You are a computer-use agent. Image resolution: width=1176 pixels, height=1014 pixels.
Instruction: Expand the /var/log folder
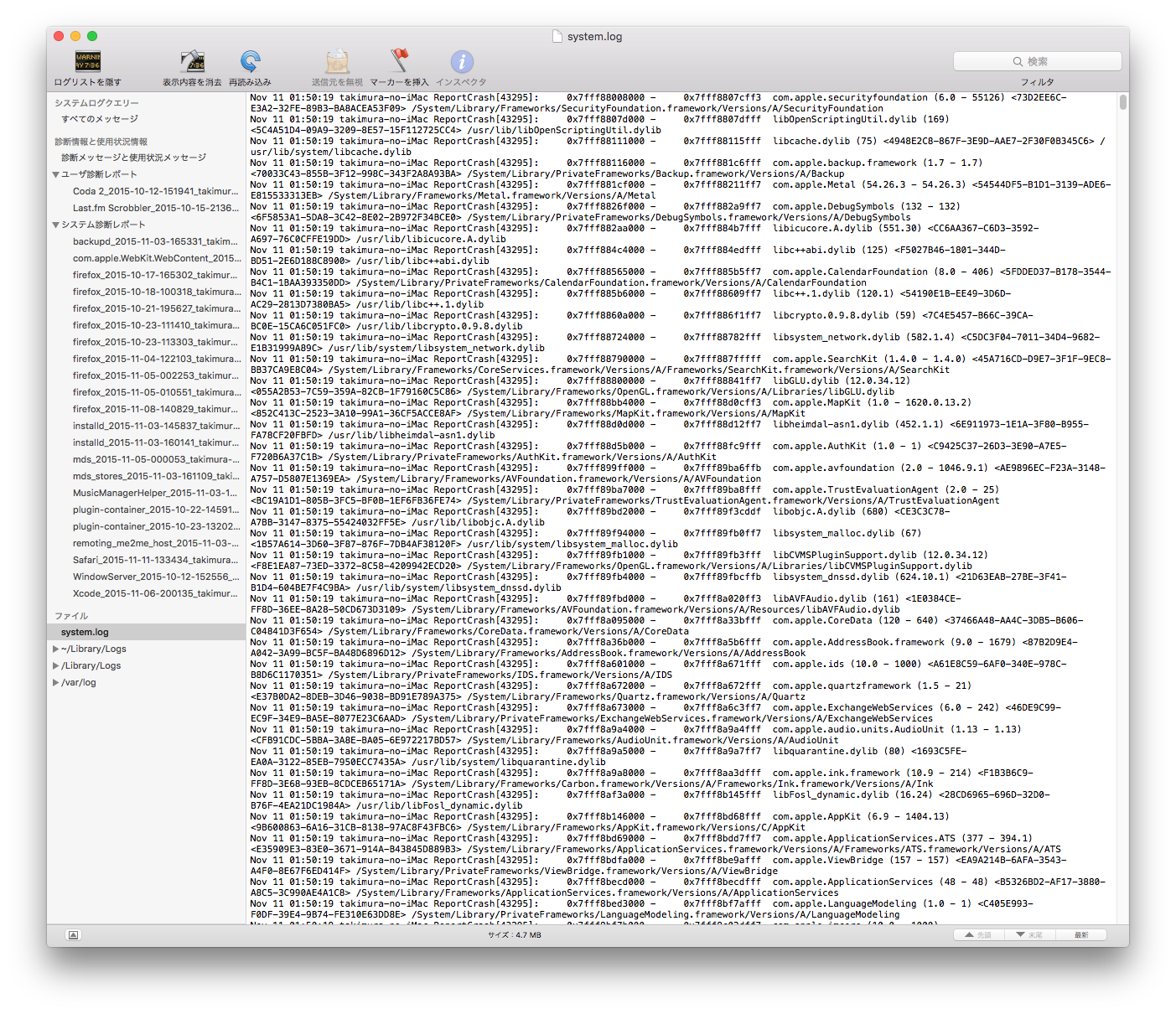pyautogui.click(x=56, y=682)
